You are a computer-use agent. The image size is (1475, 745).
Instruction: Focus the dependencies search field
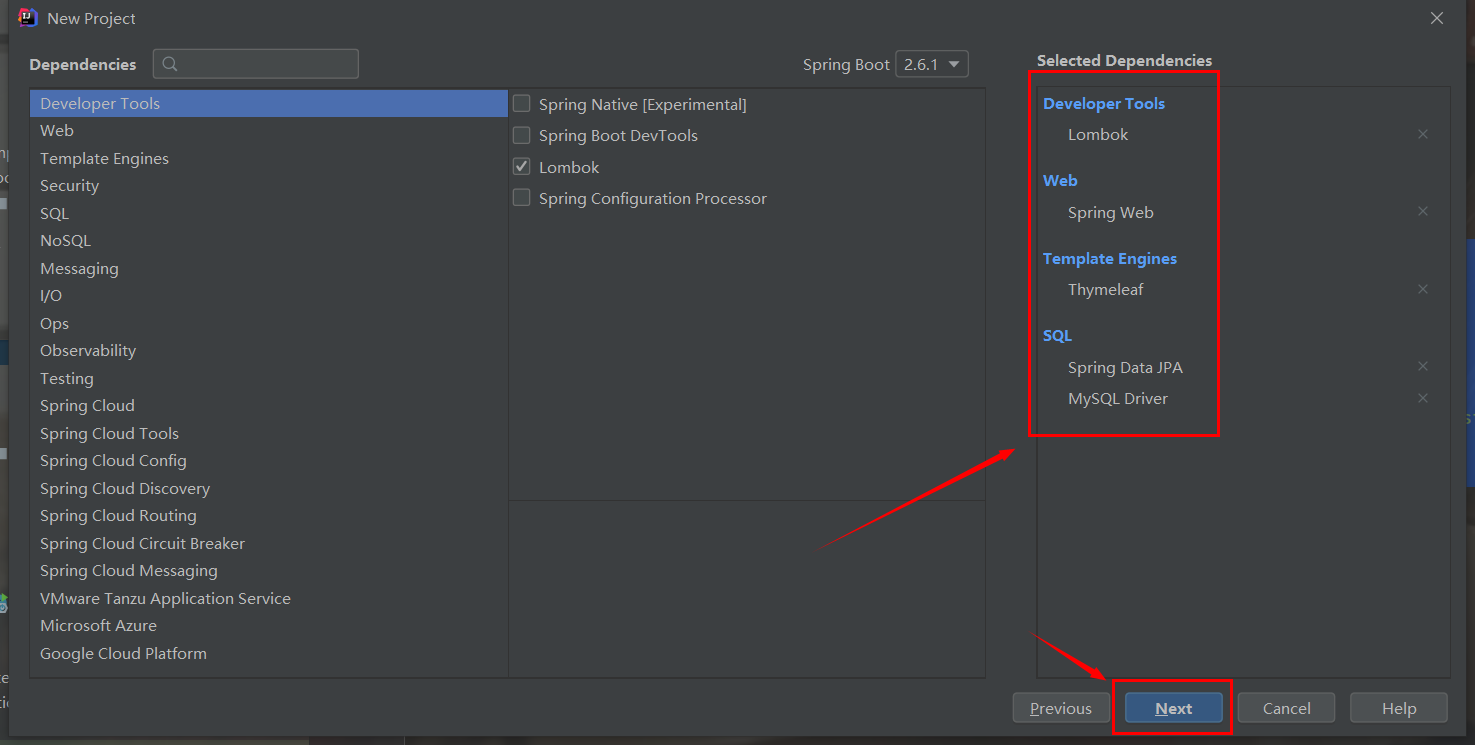pos(256,64)
